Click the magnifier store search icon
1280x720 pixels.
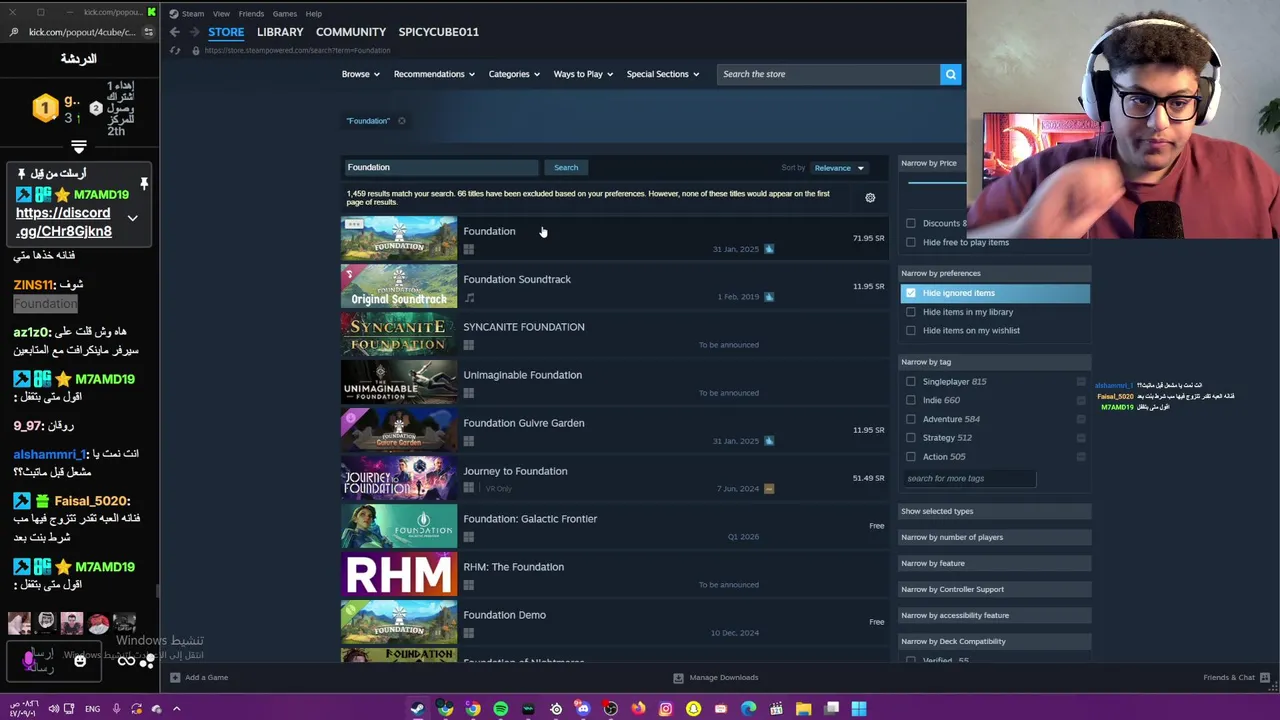pyautogui.click(x=950, y=74)
